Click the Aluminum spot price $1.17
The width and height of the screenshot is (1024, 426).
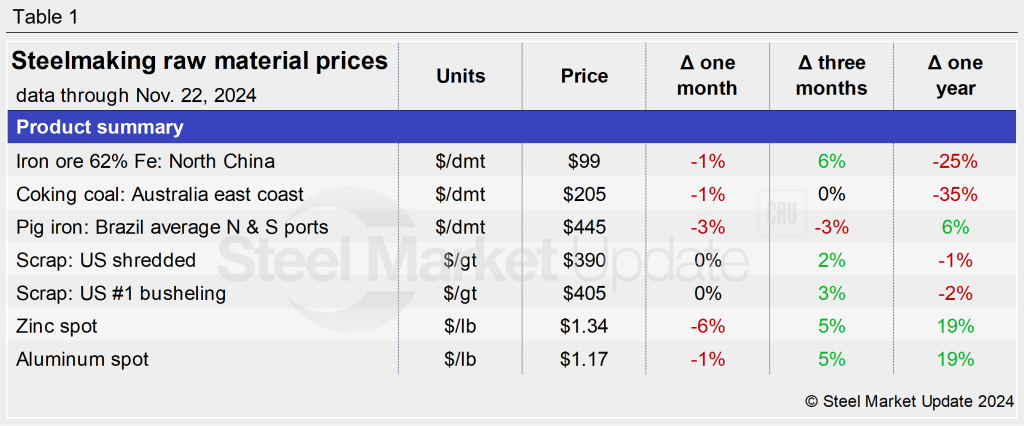[584, 359]
